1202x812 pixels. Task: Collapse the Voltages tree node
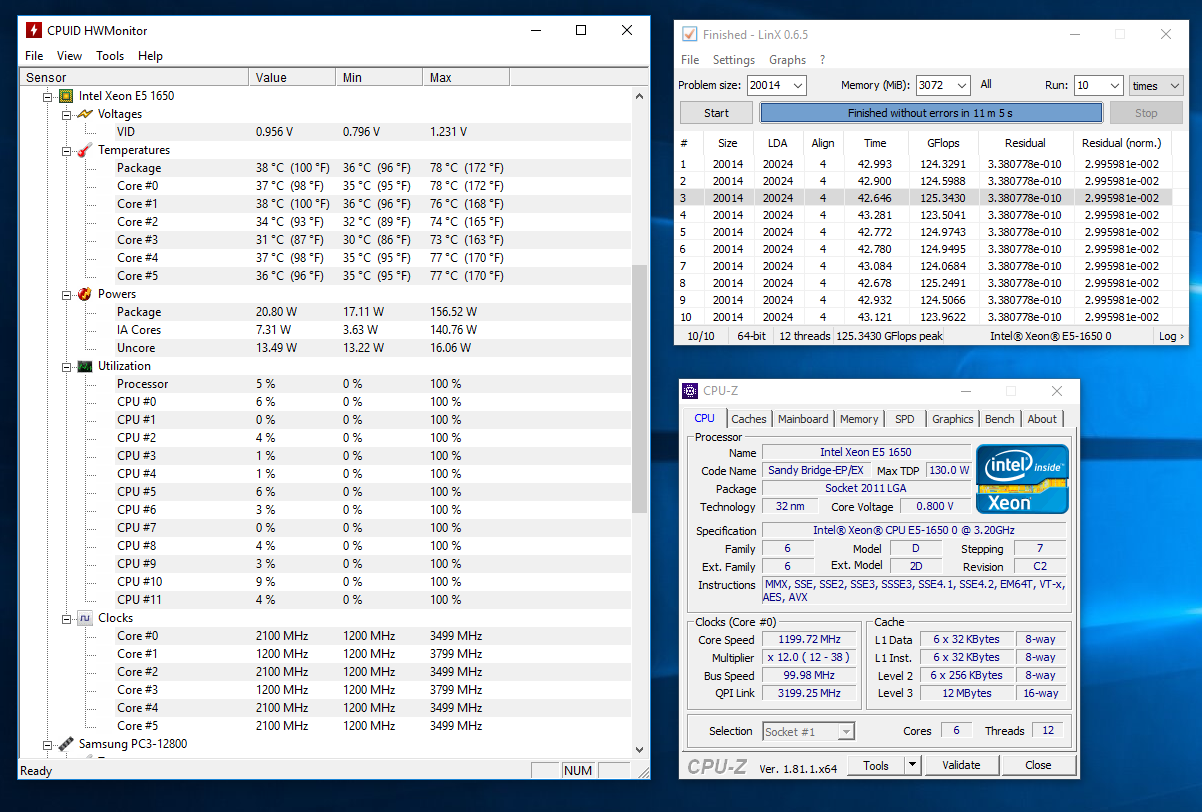coord(67,114)
